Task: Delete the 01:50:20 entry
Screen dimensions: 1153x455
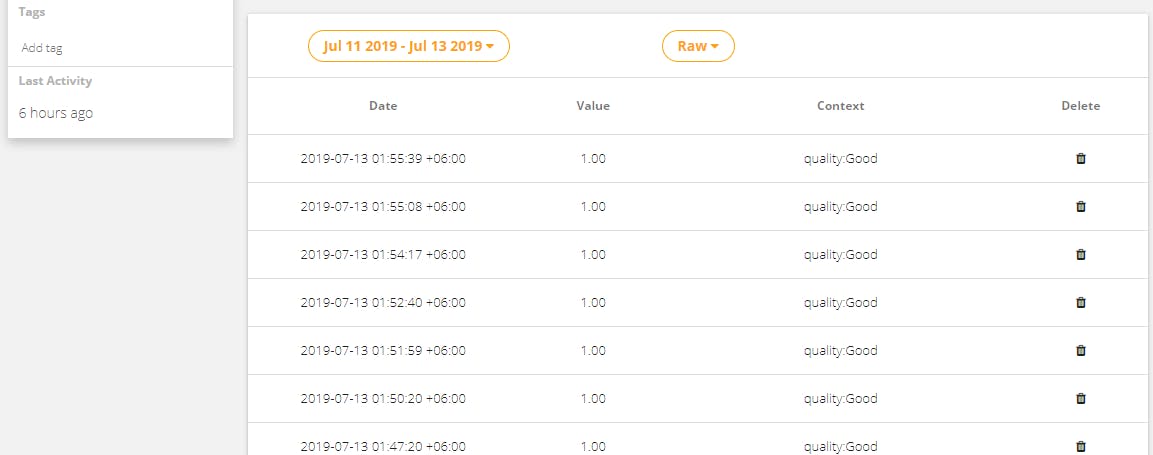Action: pos(1080,398)
